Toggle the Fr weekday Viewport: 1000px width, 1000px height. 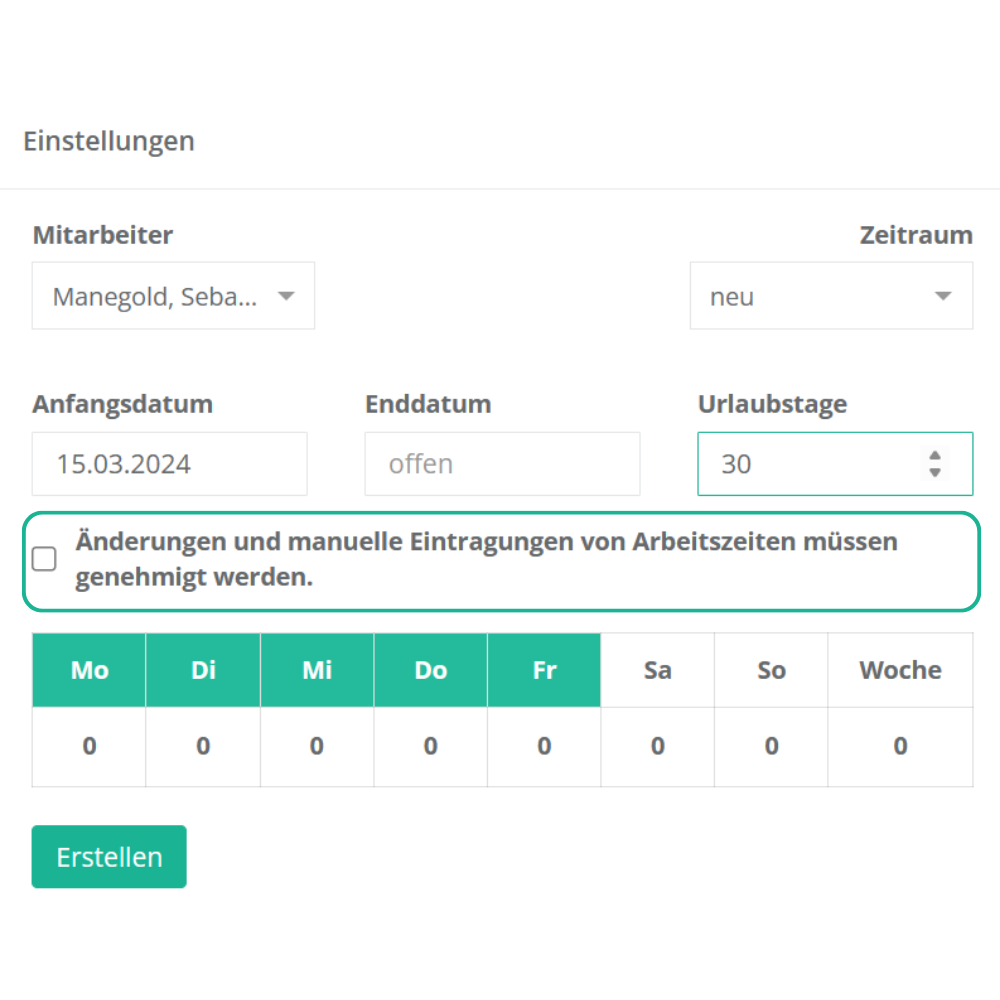pyautogui.click(x=544, y=670)
